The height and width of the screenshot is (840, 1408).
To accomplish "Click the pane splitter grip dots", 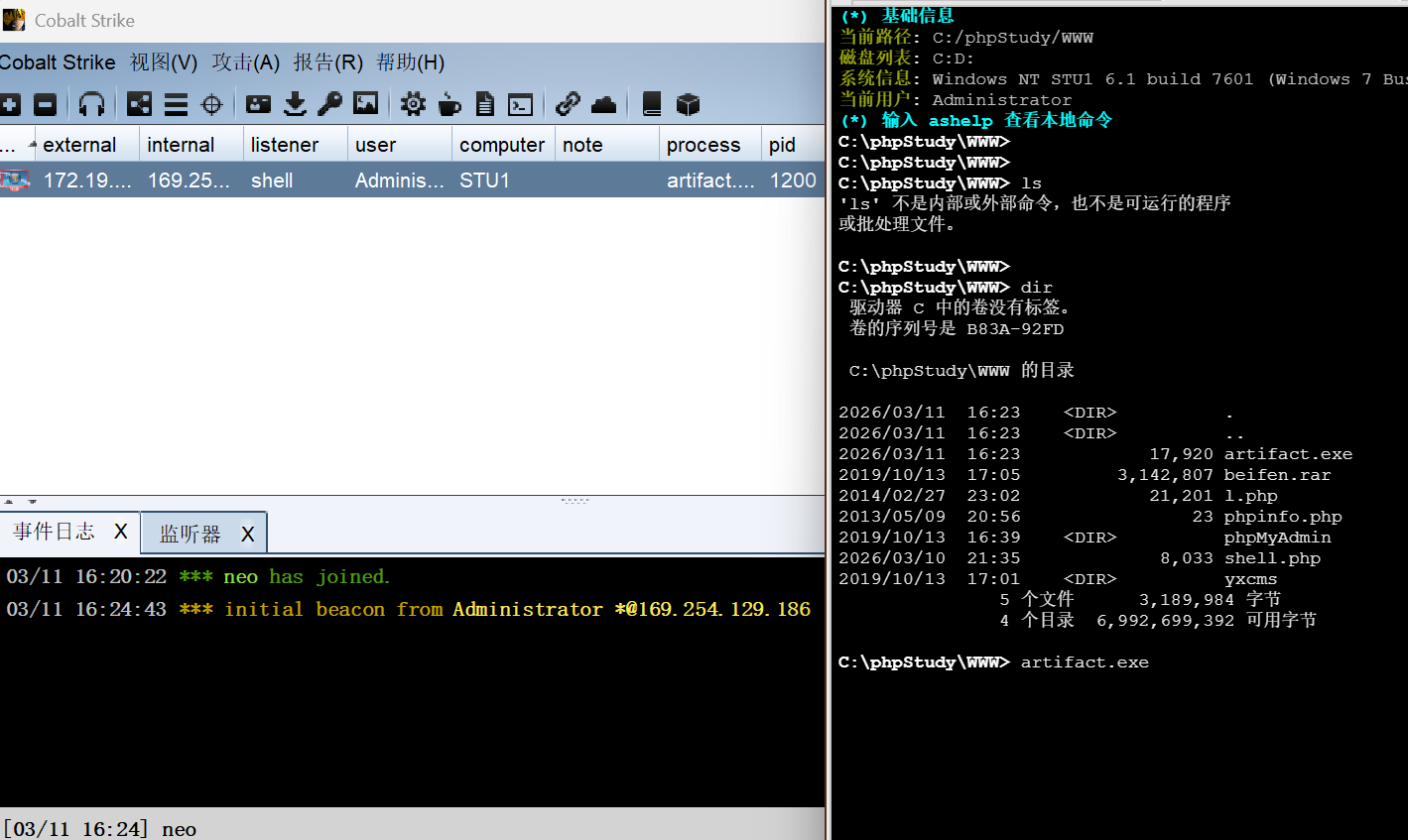I will pyautogui.click(x=576, y=501).
